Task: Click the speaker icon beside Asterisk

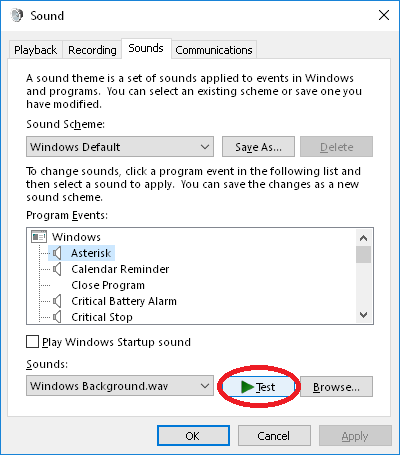Action: pyautogui.click(x=57, y=253)
